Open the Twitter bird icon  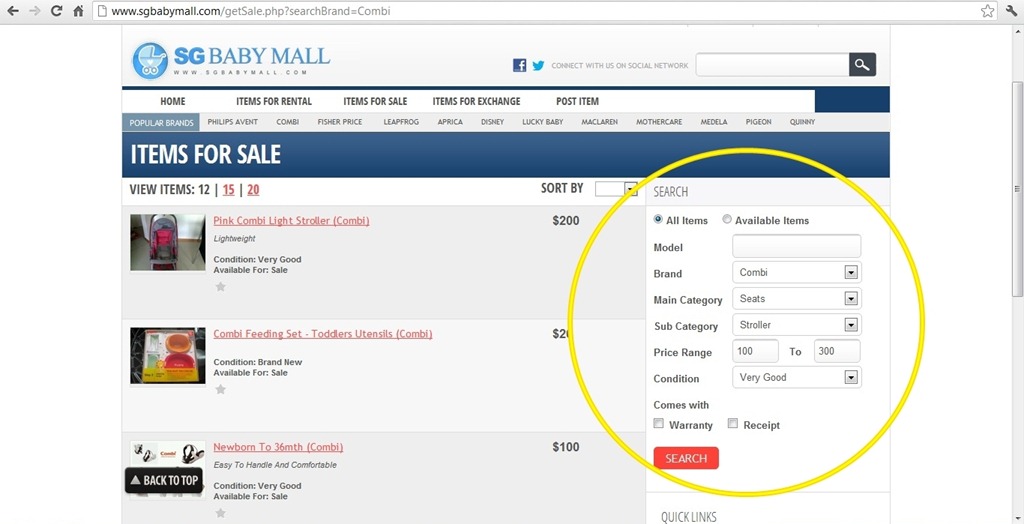(538, 65)
